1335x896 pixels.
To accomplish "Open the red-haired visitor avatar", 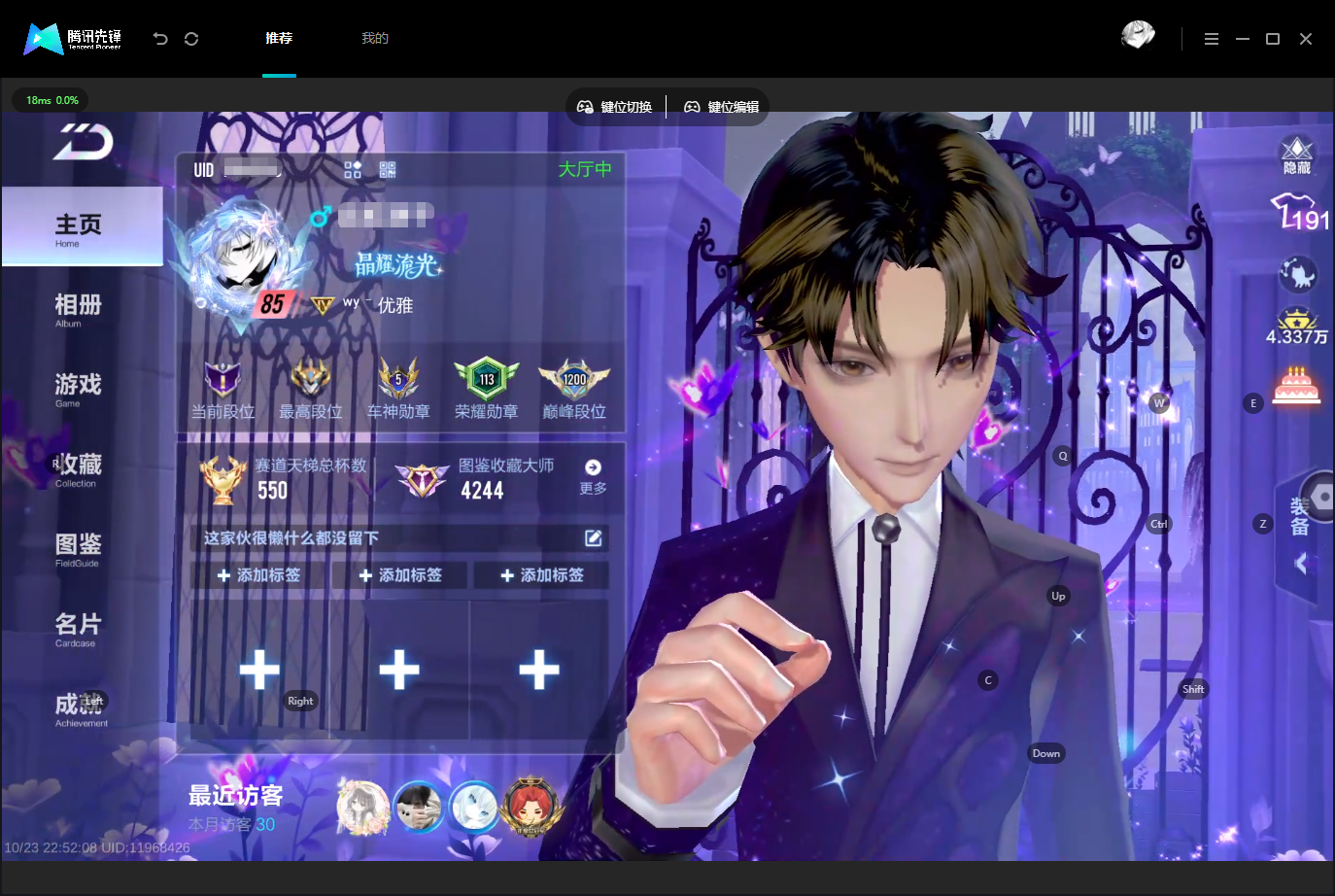I will tap(531, 807).
